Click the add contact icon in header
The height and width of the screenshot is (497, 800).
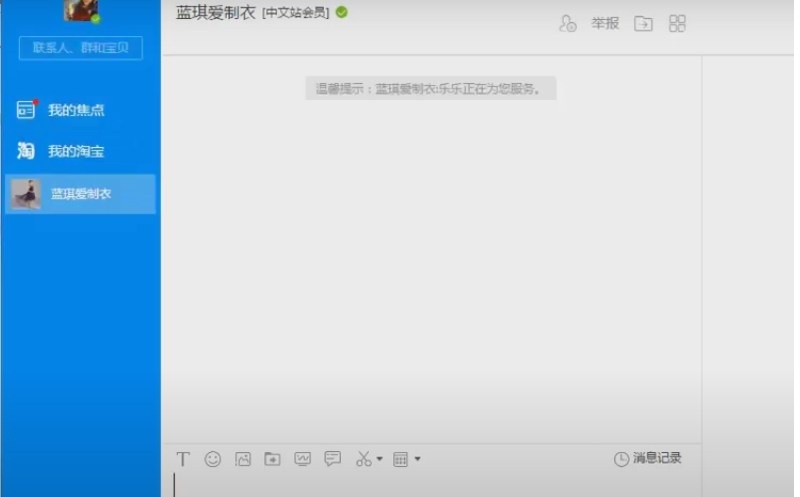[567, 23]
